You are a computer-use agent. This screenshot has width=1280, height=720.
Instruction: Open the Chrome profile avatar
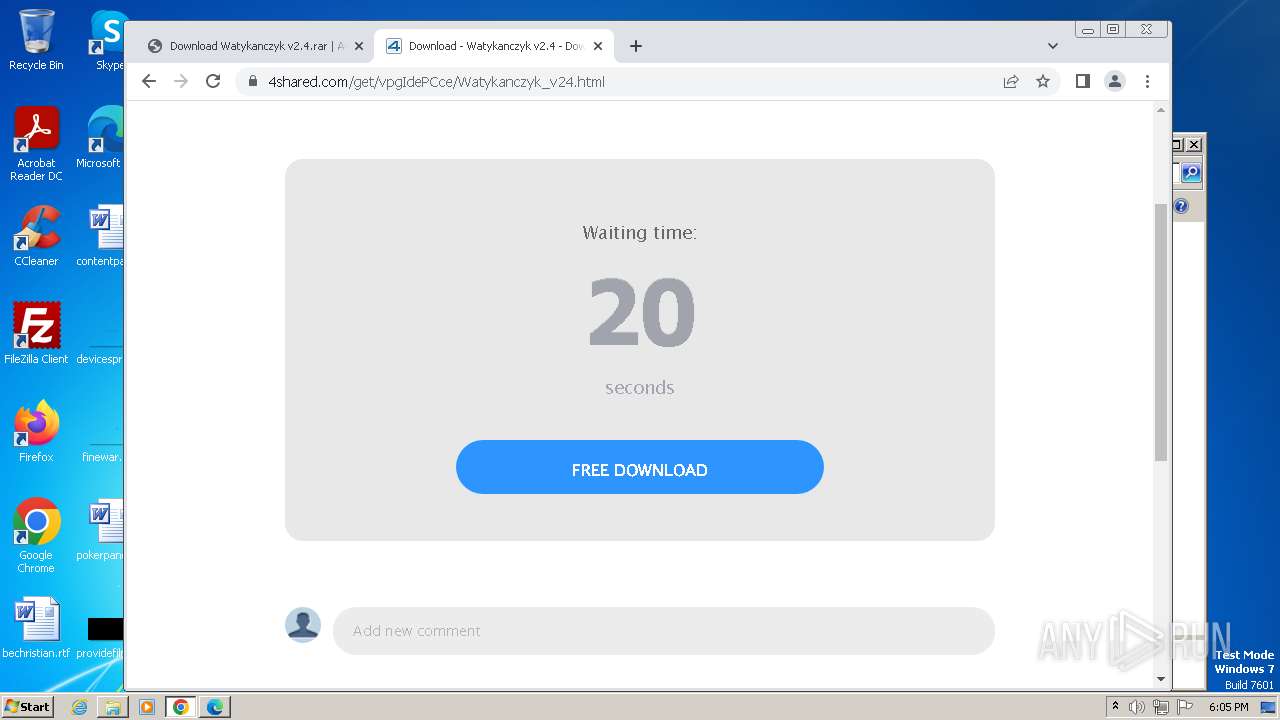click(1115, 81)
